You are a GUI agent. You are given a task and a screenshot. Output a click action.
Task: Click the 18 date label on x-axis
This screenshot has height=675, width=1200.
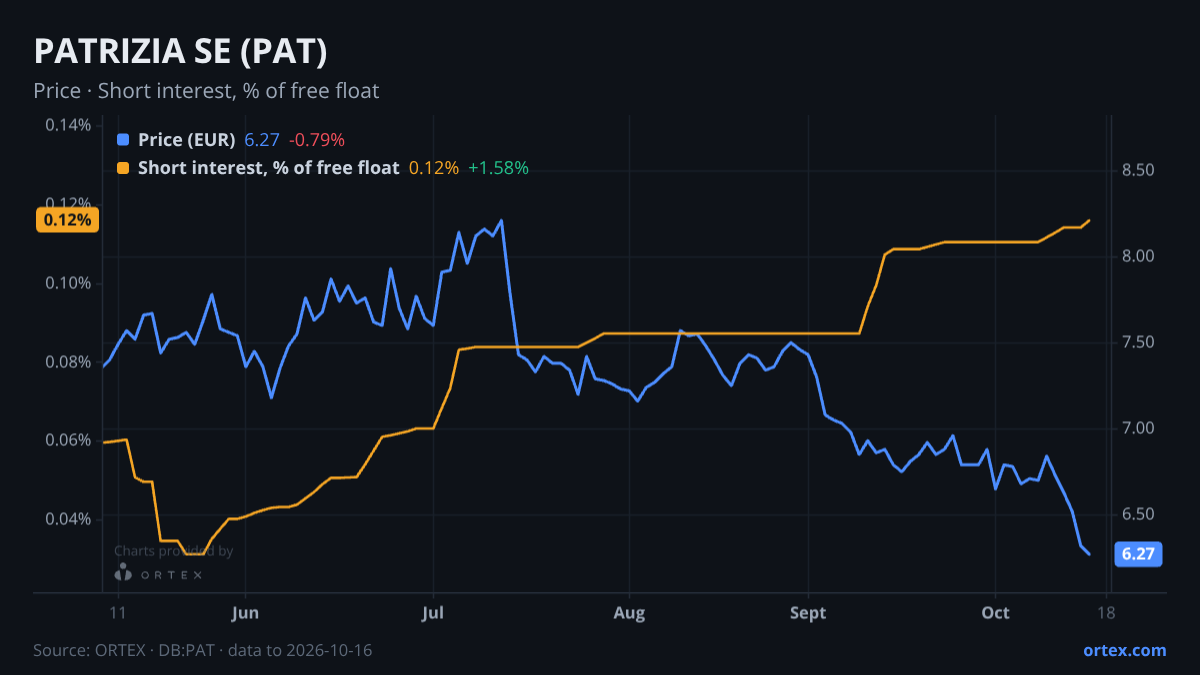(1107, 613)
